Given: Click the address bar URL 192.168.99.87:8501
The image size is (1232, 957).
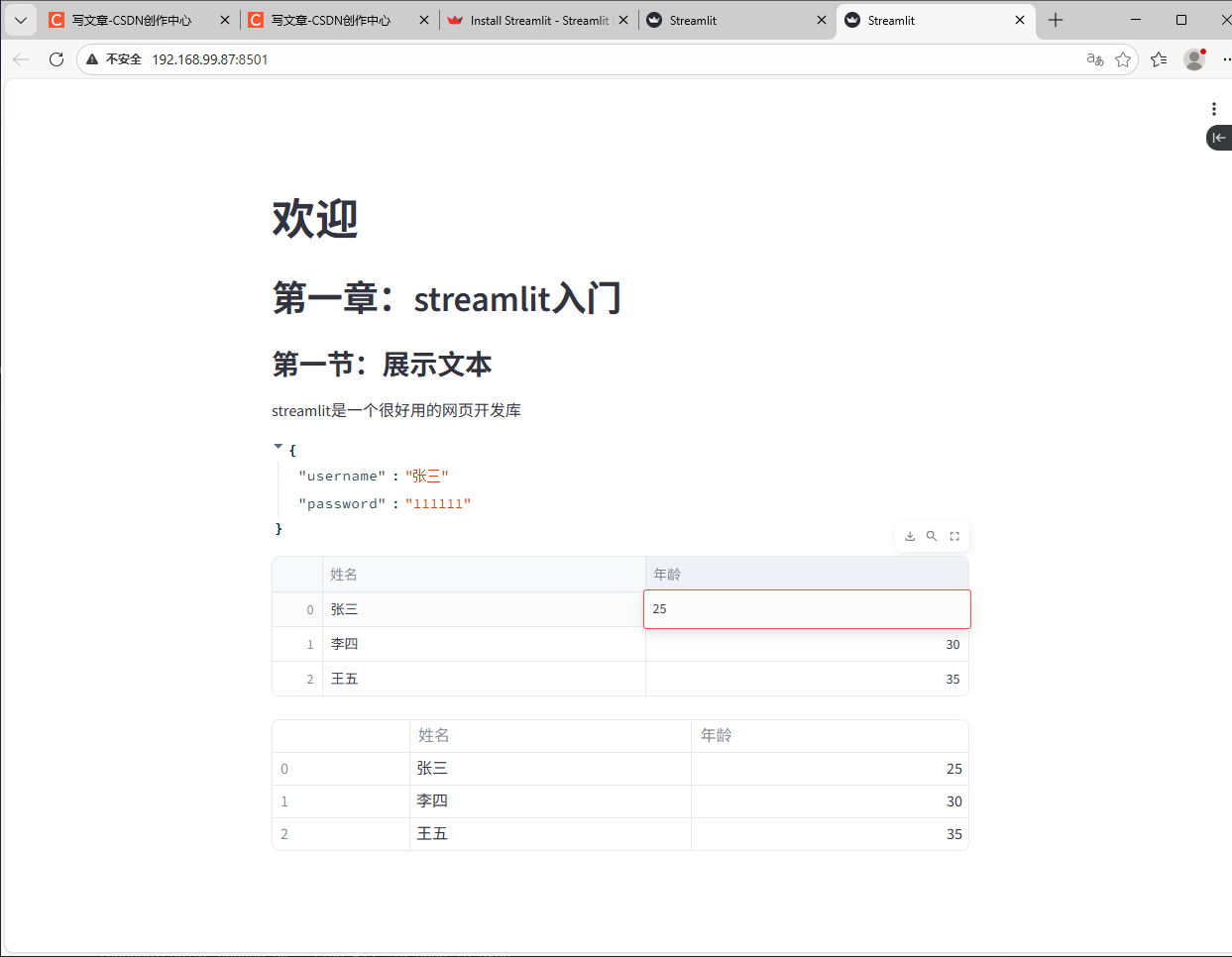Looking at the screenshot, I should tap(210, 59).
